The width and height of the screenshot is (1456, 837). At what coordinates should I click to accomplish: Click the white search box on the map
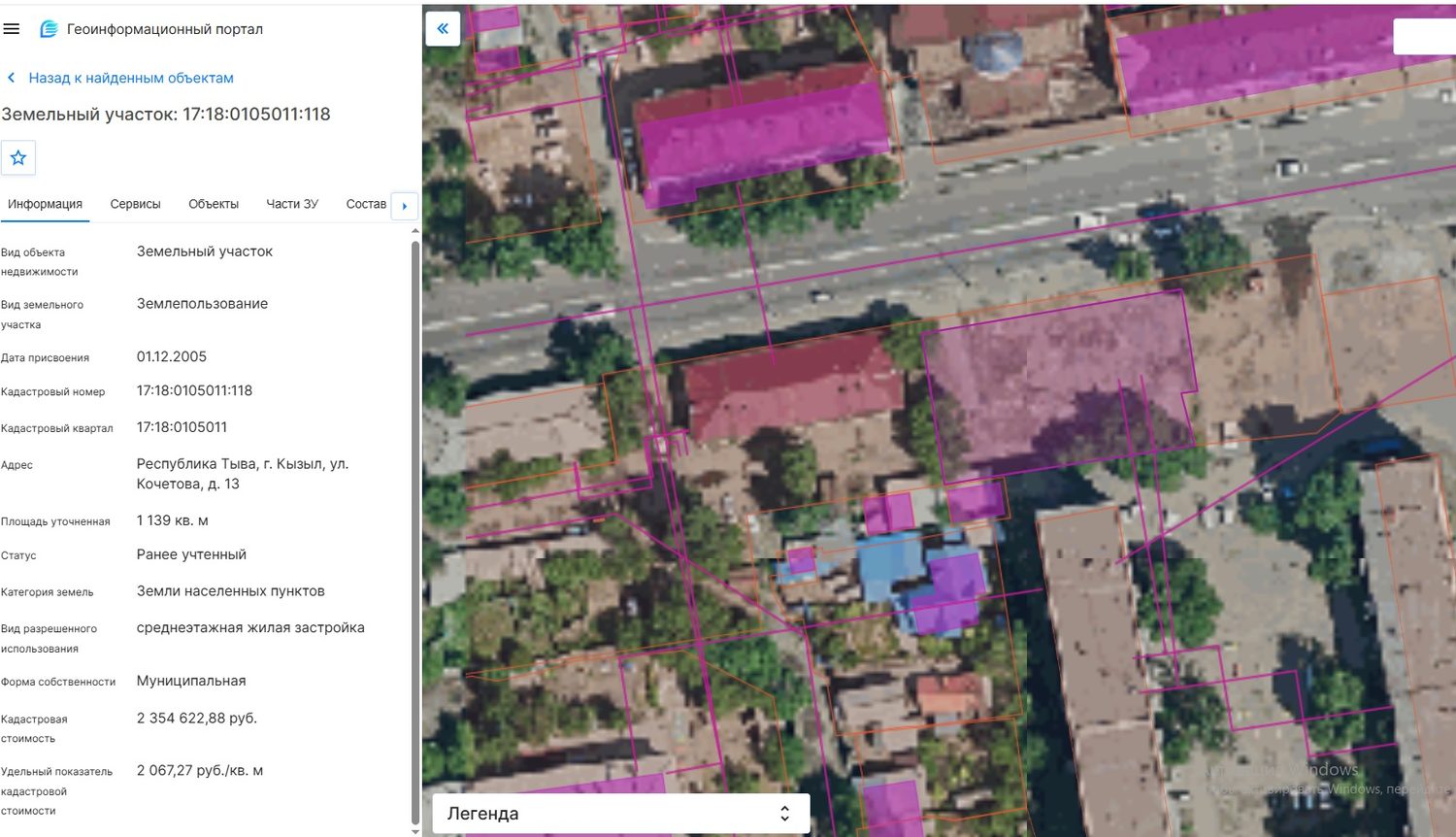click(x=1424, y=36)
